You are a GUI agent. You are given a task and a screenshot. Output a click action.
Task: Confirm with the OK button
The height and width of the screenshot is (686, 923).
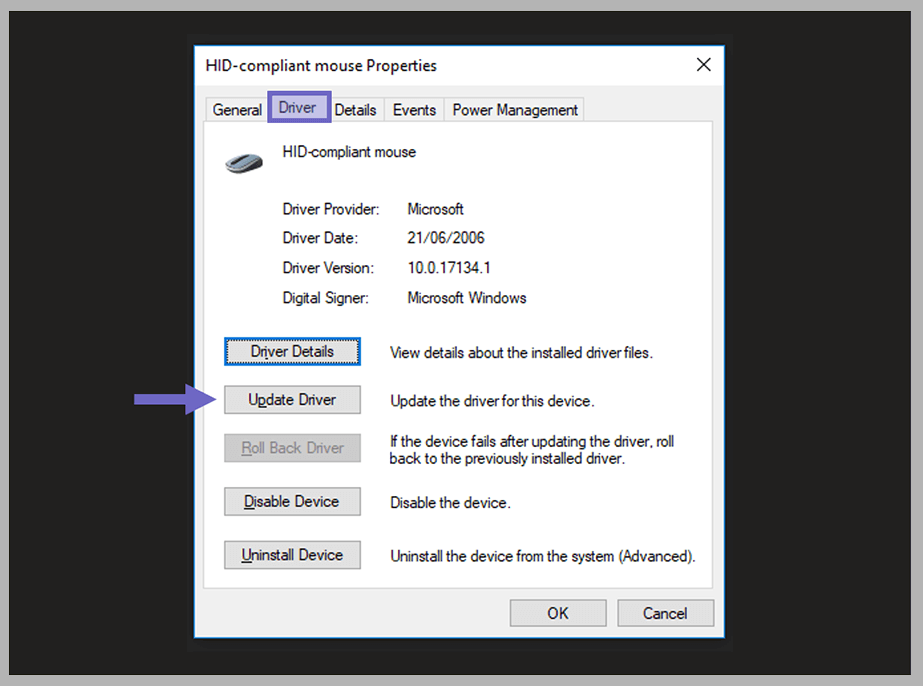[x=557, y=612]
